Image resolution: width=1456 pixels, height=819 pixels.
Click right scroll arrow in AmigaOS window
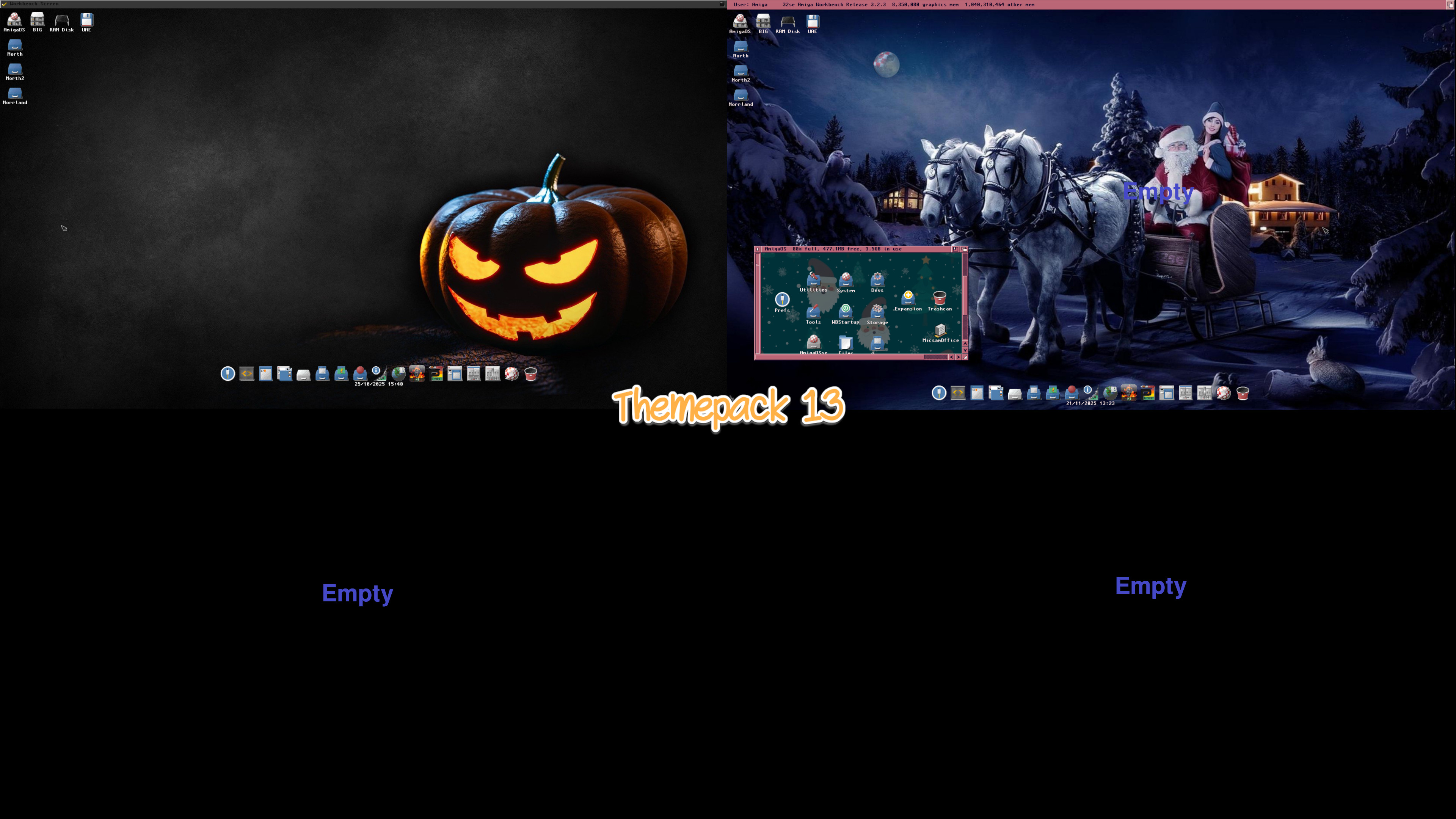pos(958,357)
